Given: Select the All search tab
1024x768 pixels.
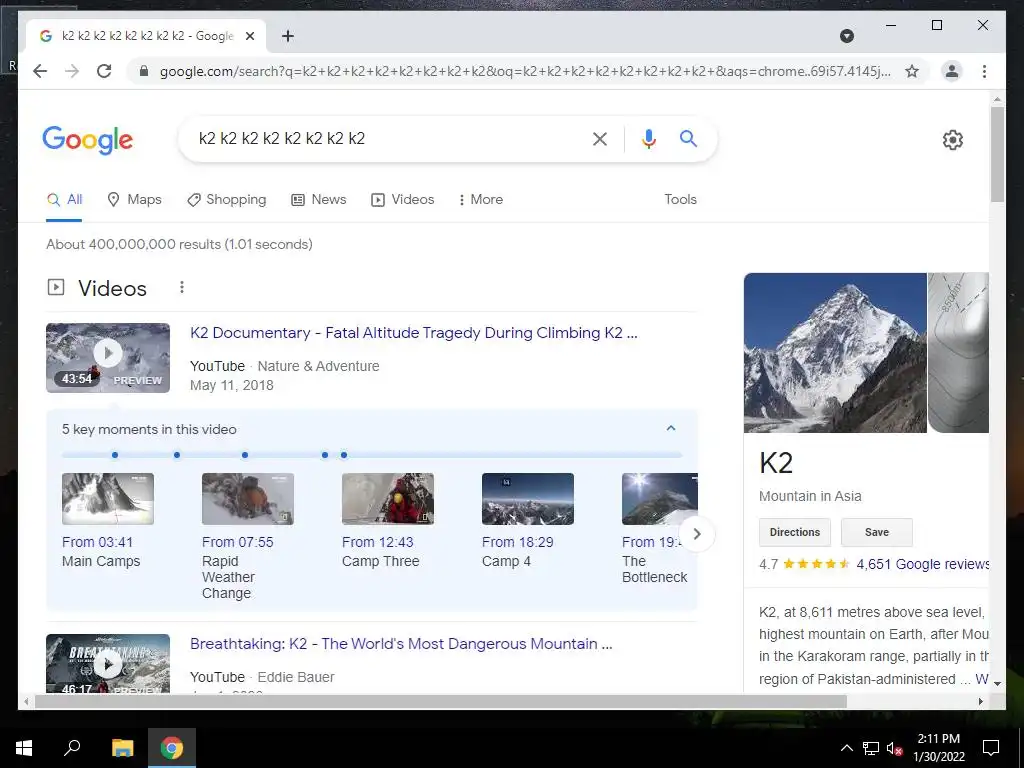Looking at the screenshot, I should click(x=65, y=200).
